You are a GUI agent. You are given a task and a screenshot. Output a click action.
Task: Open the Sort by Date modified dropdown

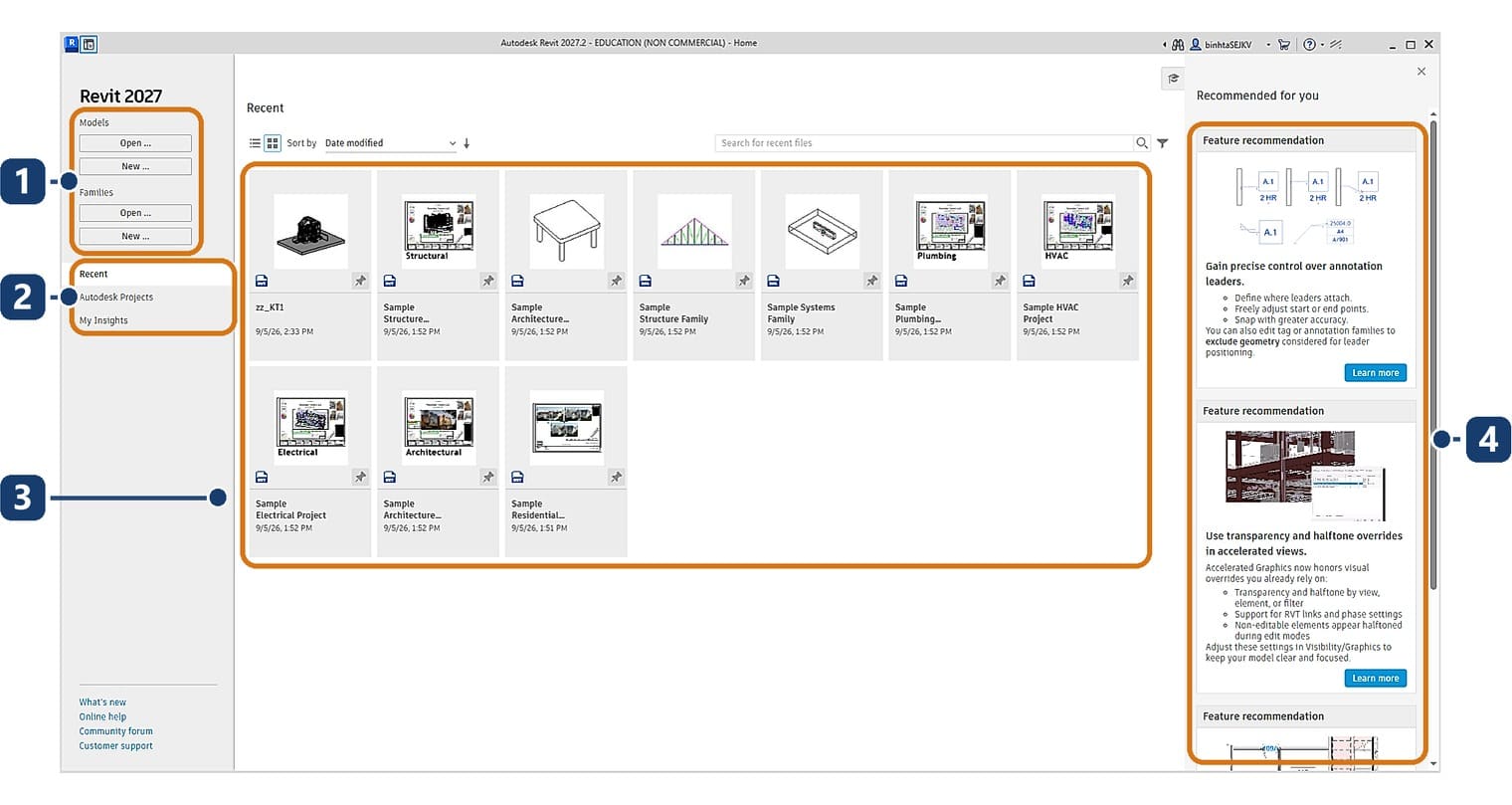pos(390,143)
